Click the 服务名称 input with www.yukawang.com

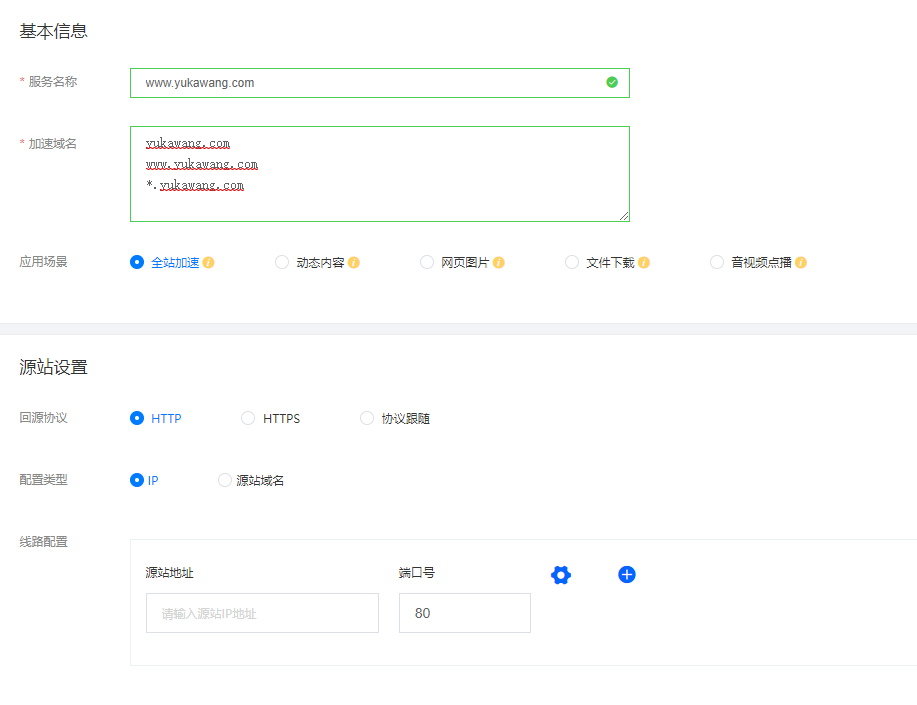(370, 83)
